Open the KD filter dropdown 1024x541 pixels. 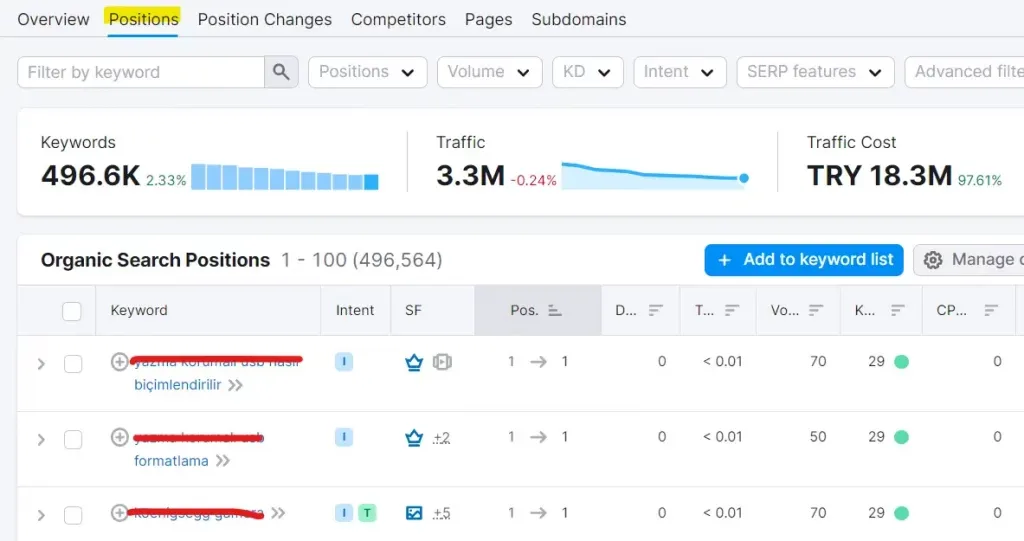click(588, 72)
